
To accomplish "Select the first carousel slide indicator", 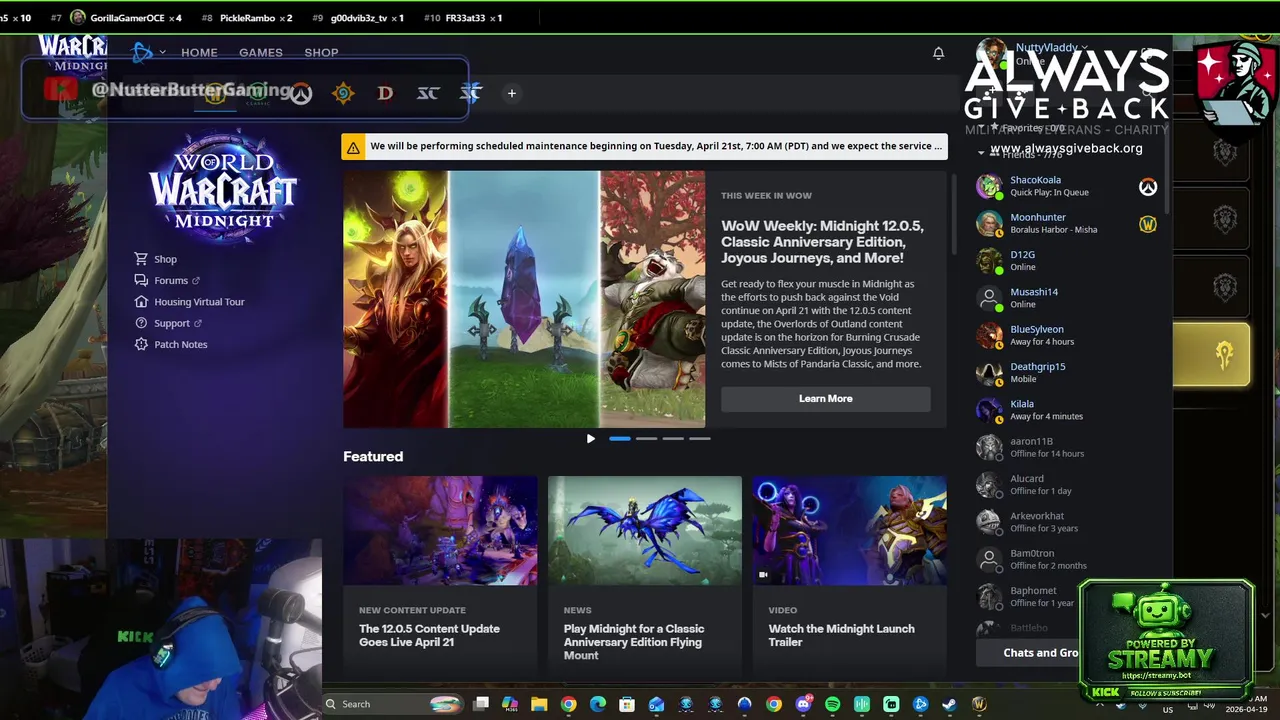I will pyautogui.click(x=620, y=439).
